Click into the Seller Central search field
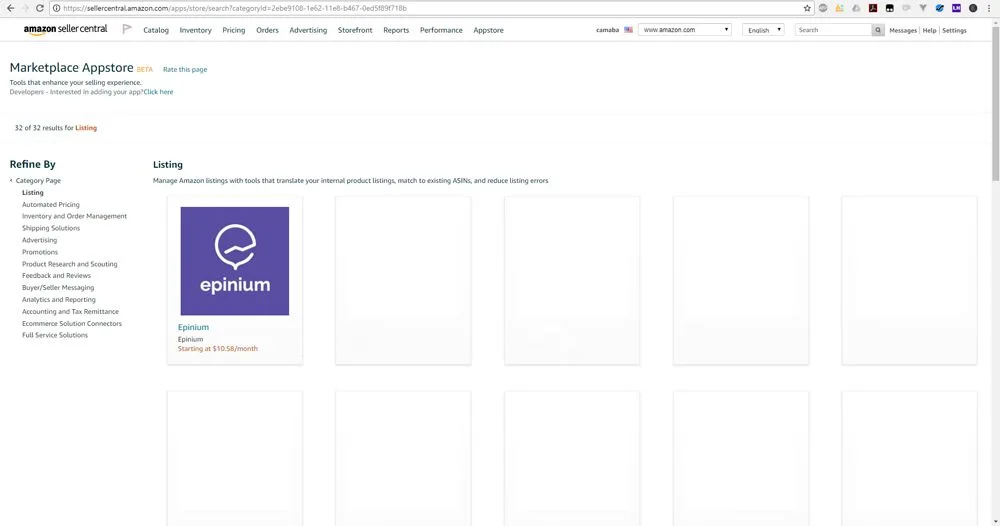Viewport: 1000px width, 526px height. coord(833,30)
